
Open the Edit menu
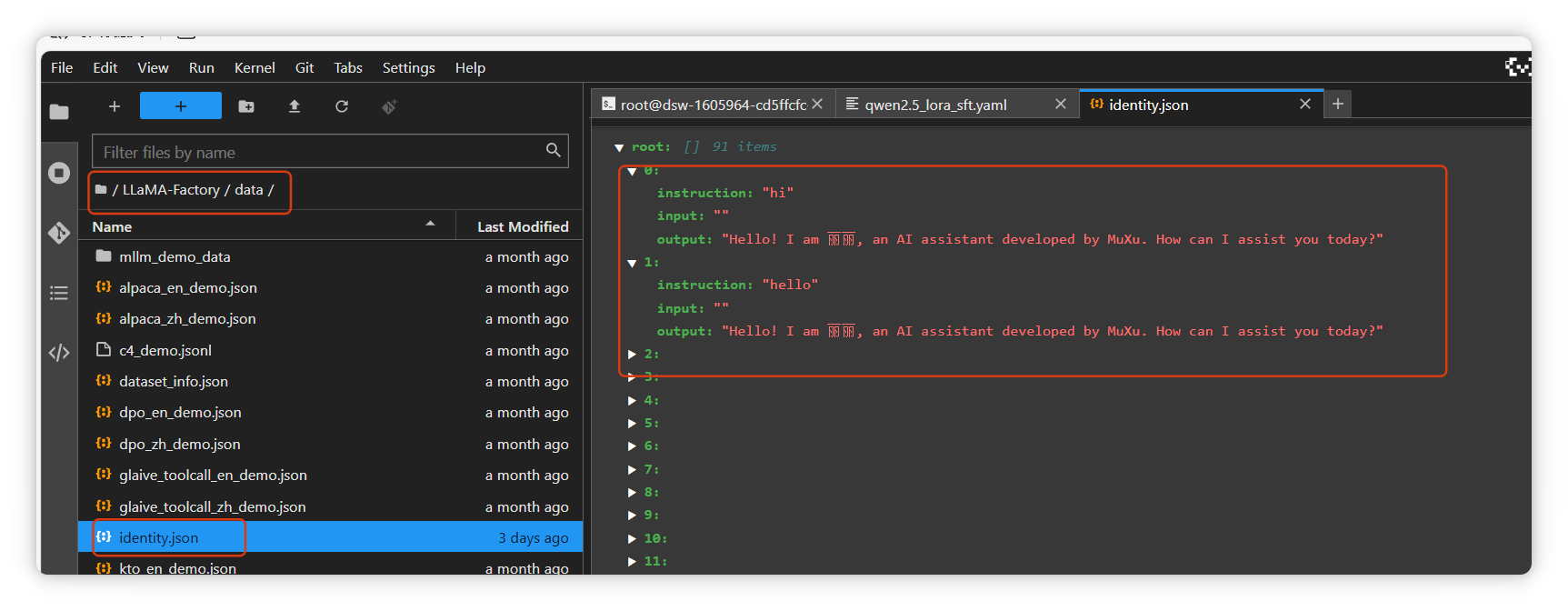click(x=105, y=67)
